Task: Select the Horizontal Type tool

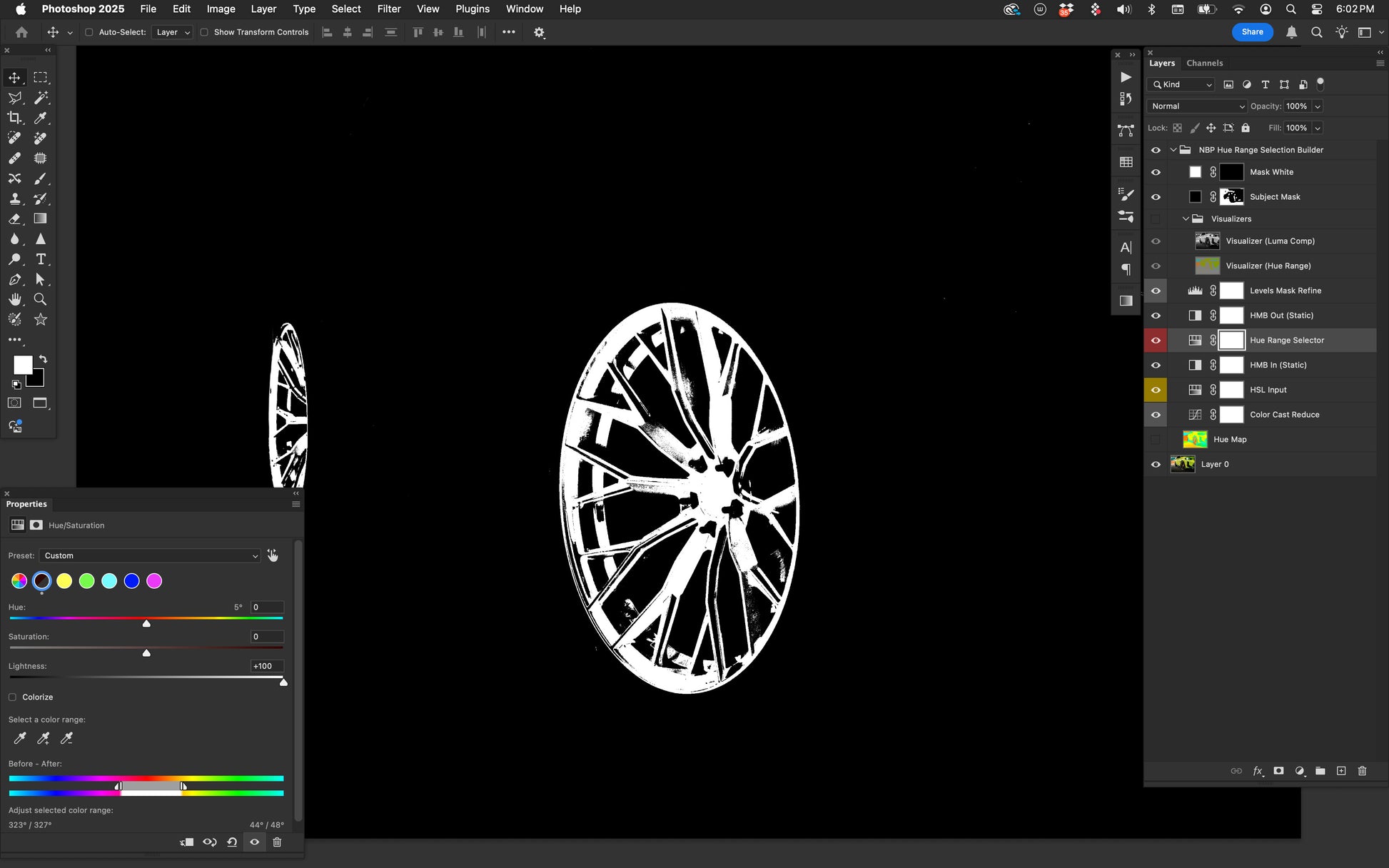Action: coord(41,259)
